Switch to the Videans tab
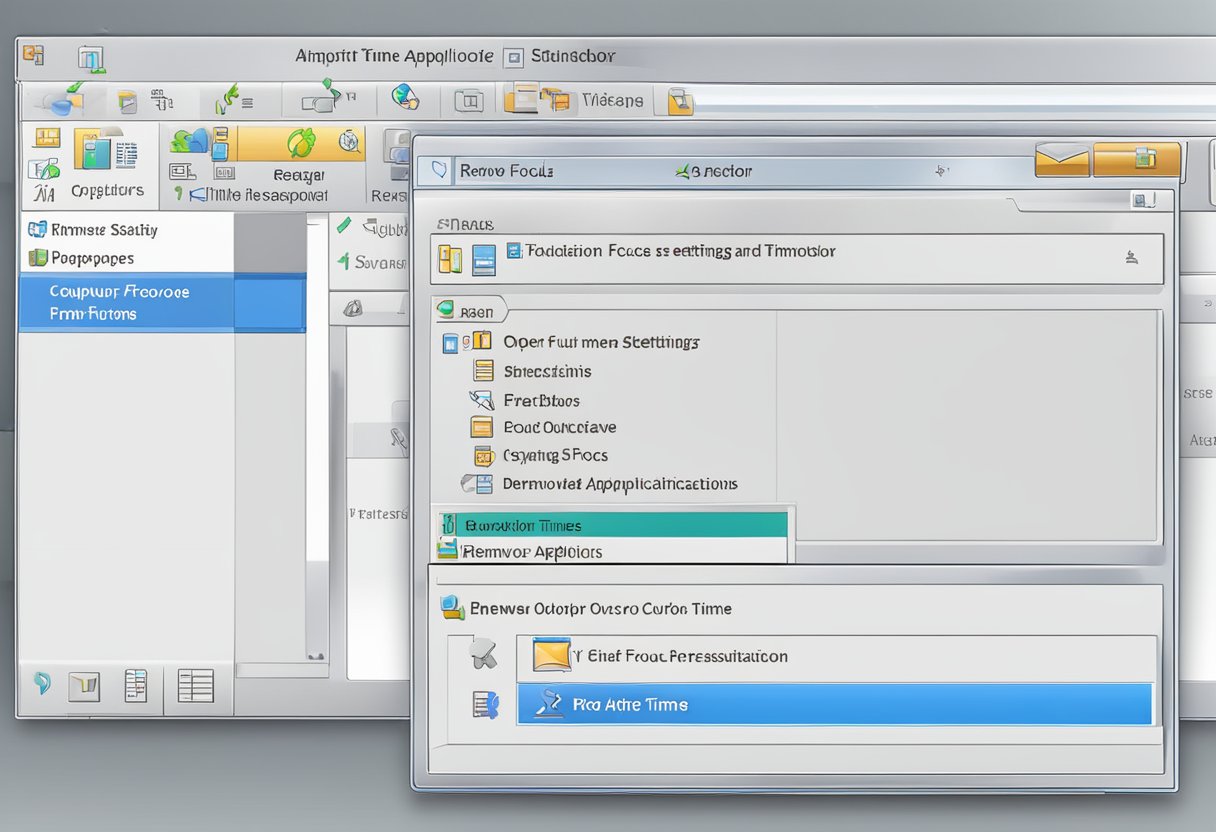Viewport: 1216px width, 832px height. [x=612, y=100]
